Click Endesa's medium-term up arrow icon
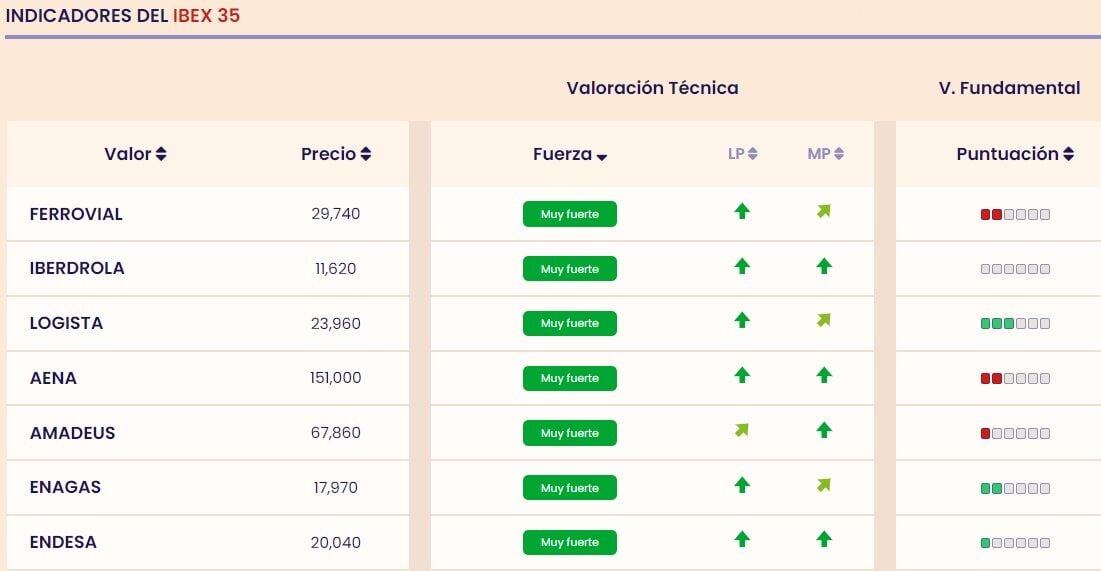 coord(824,539)
